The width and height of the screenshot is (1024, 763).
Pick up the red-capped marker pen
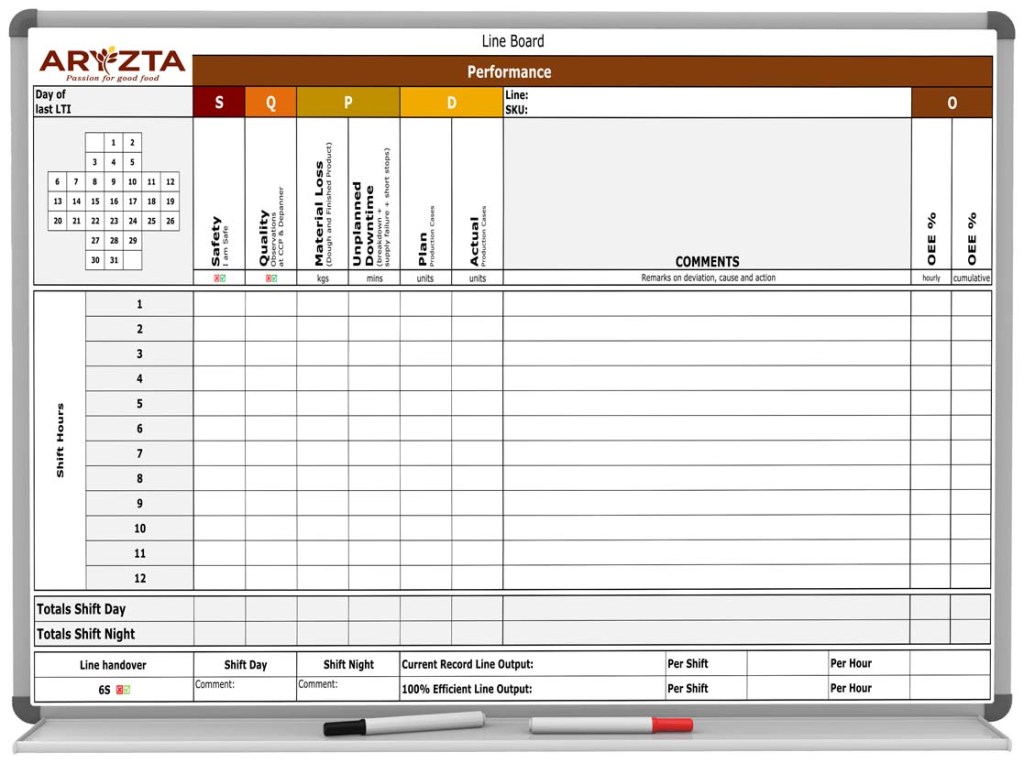tap(611, 725)
